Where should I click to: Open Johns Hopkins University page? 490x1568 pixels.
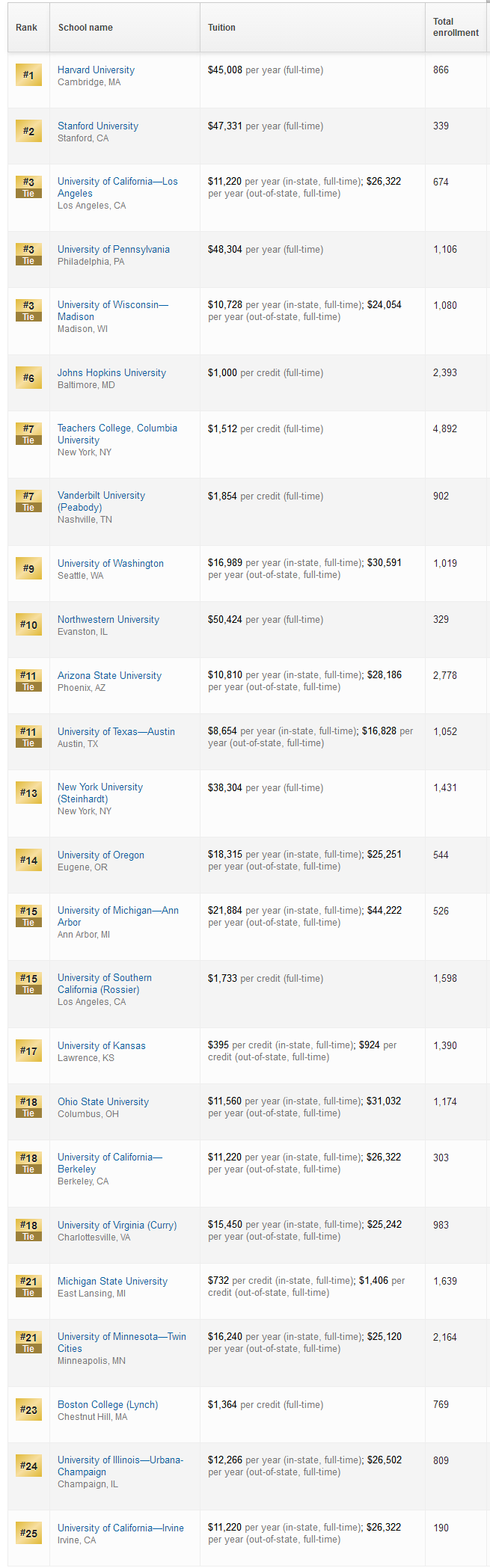pos(111,372)
